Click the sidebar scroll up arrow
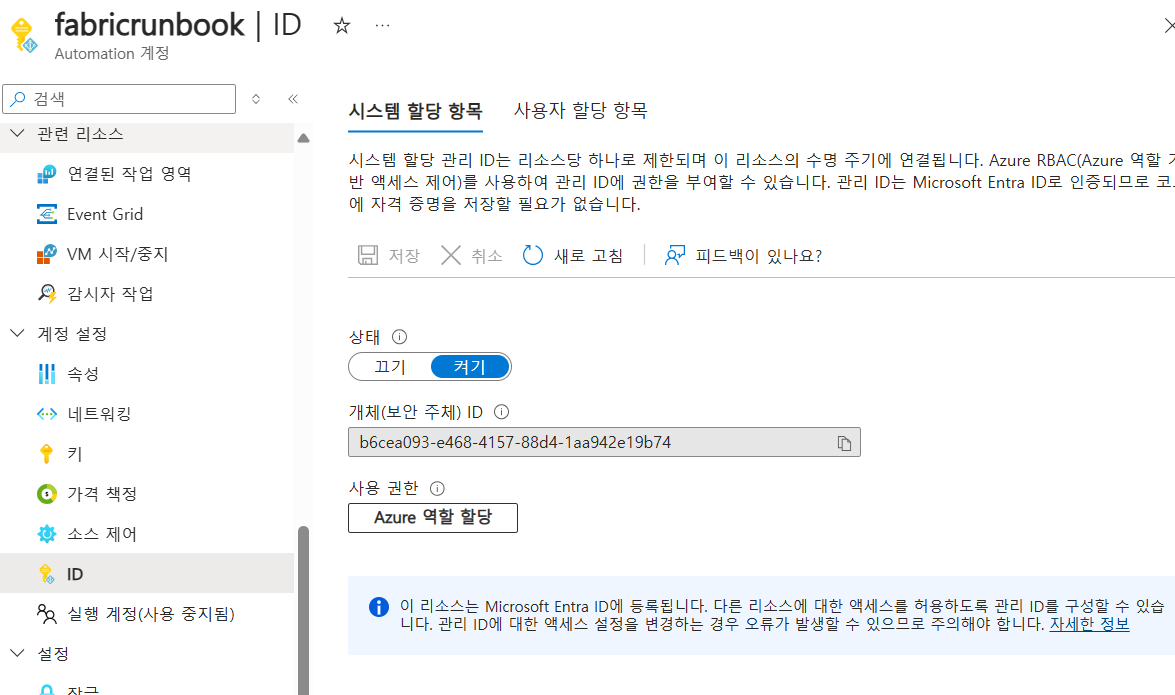The width and height of the screenshot is (1175, 695). click(x=303, y=138)
